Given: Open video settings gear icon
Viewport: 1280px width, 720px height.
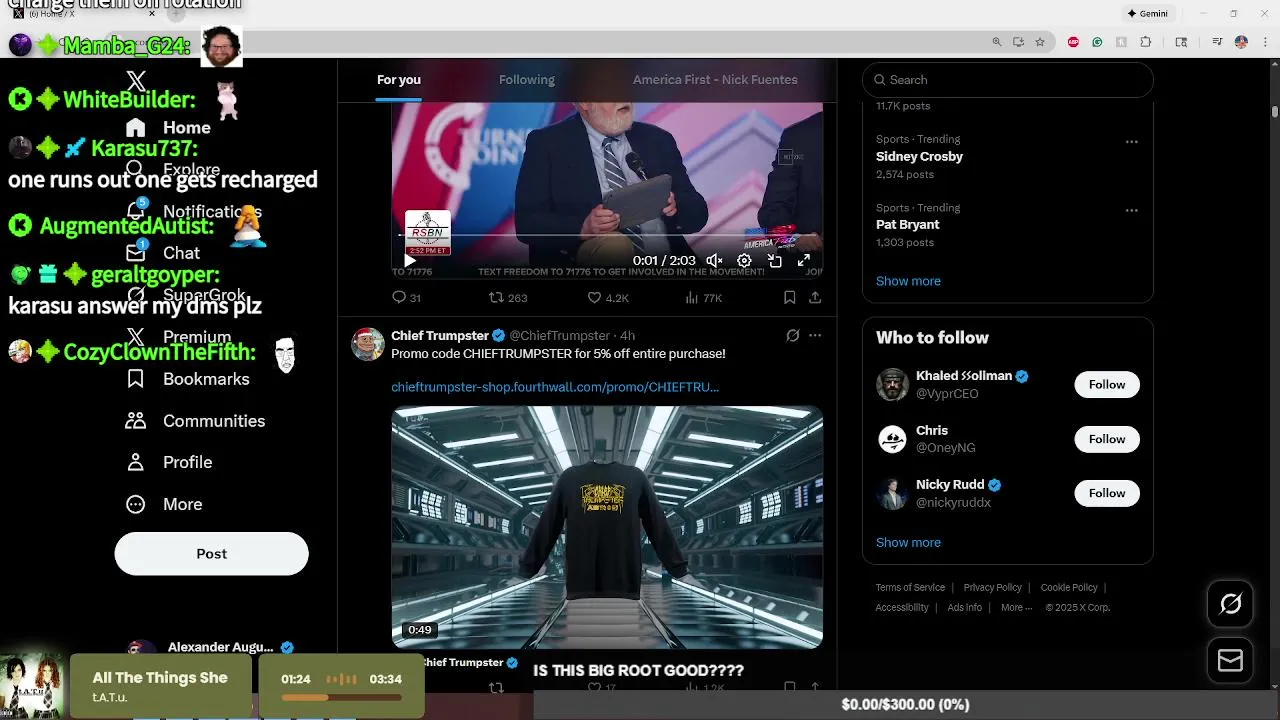Looking at the screenshot, I should point(744,261).
